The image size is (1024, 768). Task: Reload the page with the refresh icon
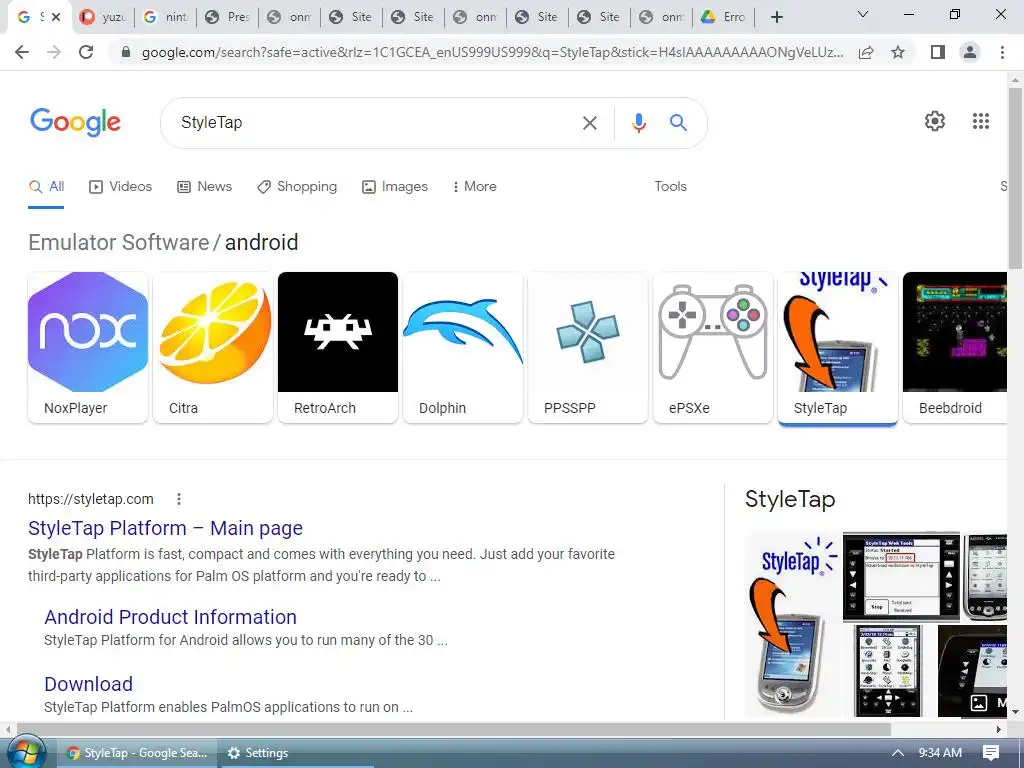coord(86,52)
